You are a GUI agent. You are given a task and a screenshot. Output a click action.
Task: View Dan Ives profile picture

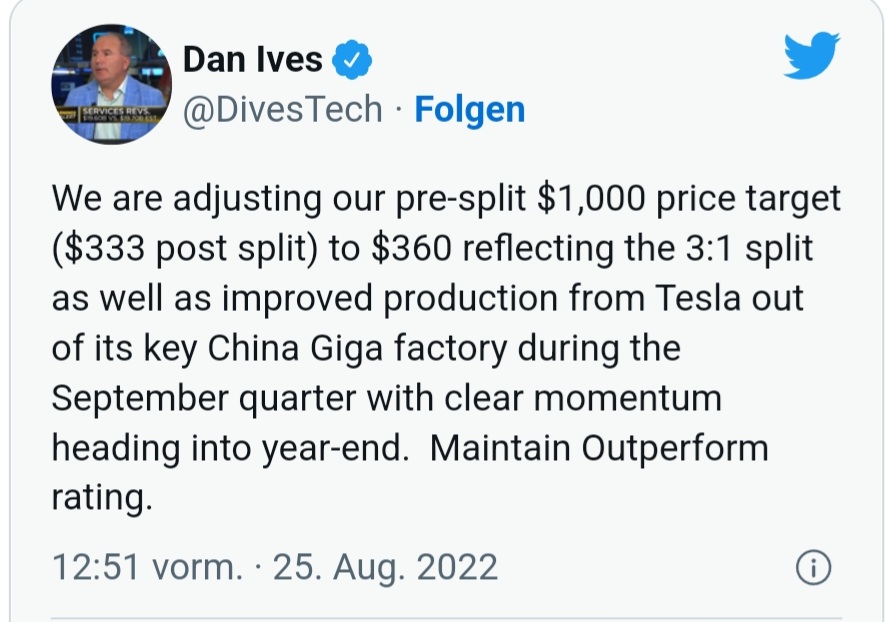pos(111,84)
